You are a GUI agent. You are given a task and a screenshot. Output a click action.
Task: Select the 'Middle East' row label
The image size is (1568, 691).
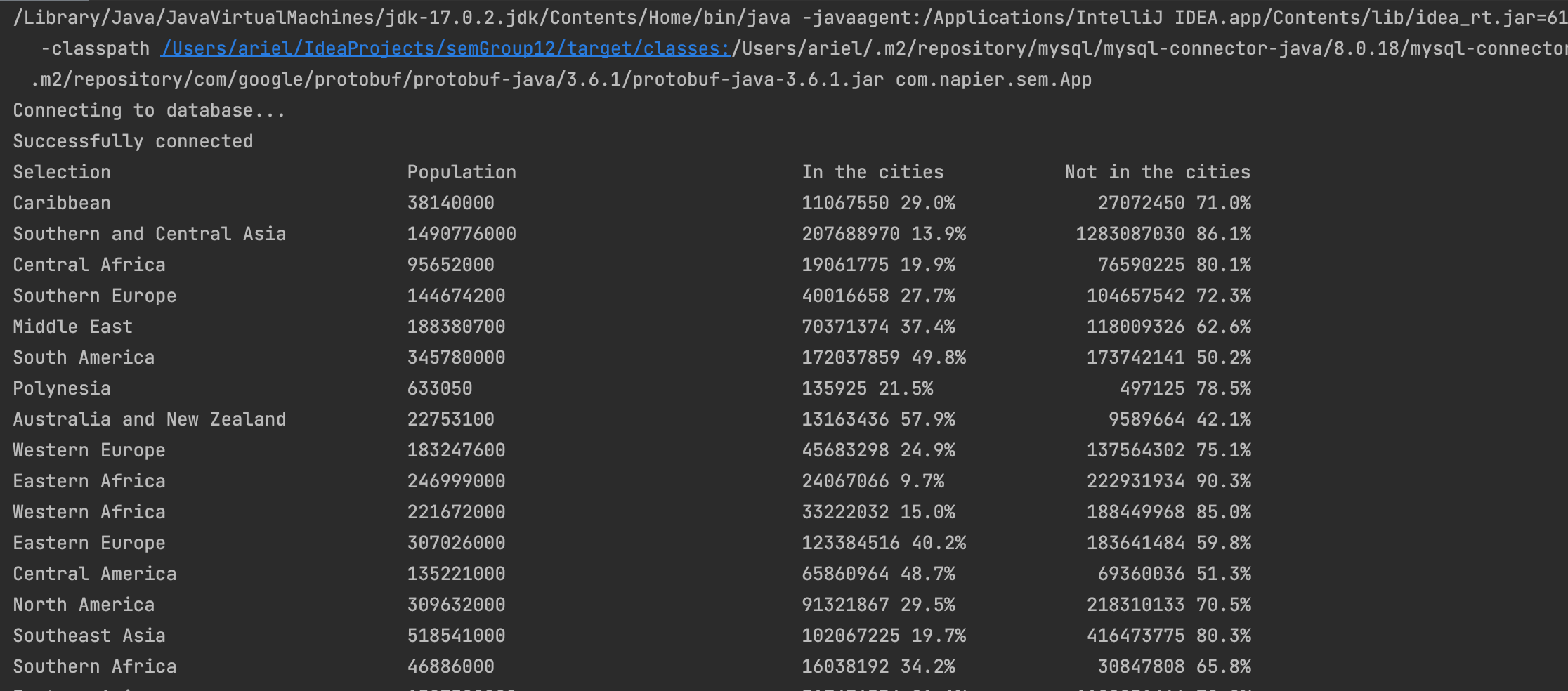point(73,327)
